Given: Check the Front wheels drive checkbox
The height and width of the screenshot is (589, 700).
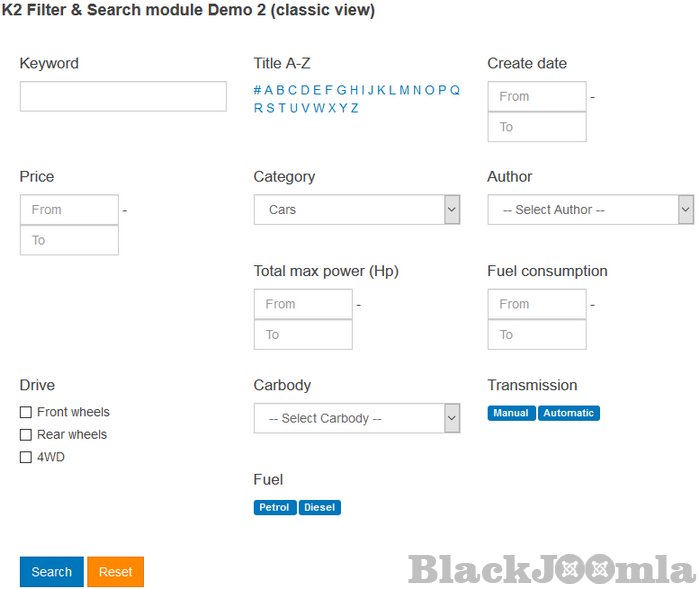Looking at the screenshot, I should 26,412.
